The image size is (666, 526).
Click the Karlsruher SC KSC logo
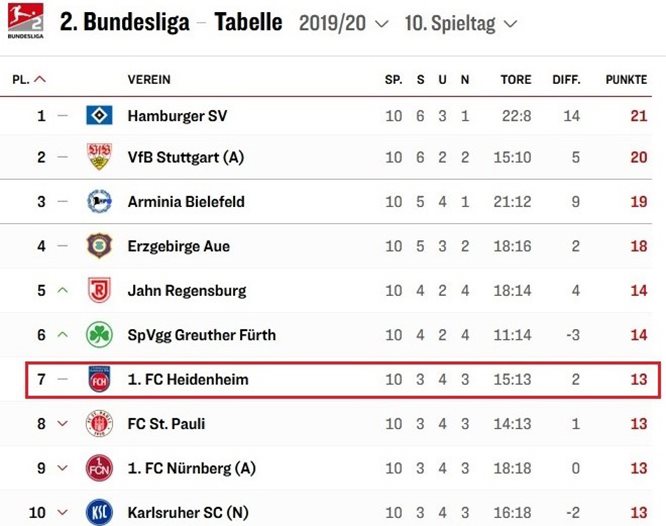coord(99,512)
